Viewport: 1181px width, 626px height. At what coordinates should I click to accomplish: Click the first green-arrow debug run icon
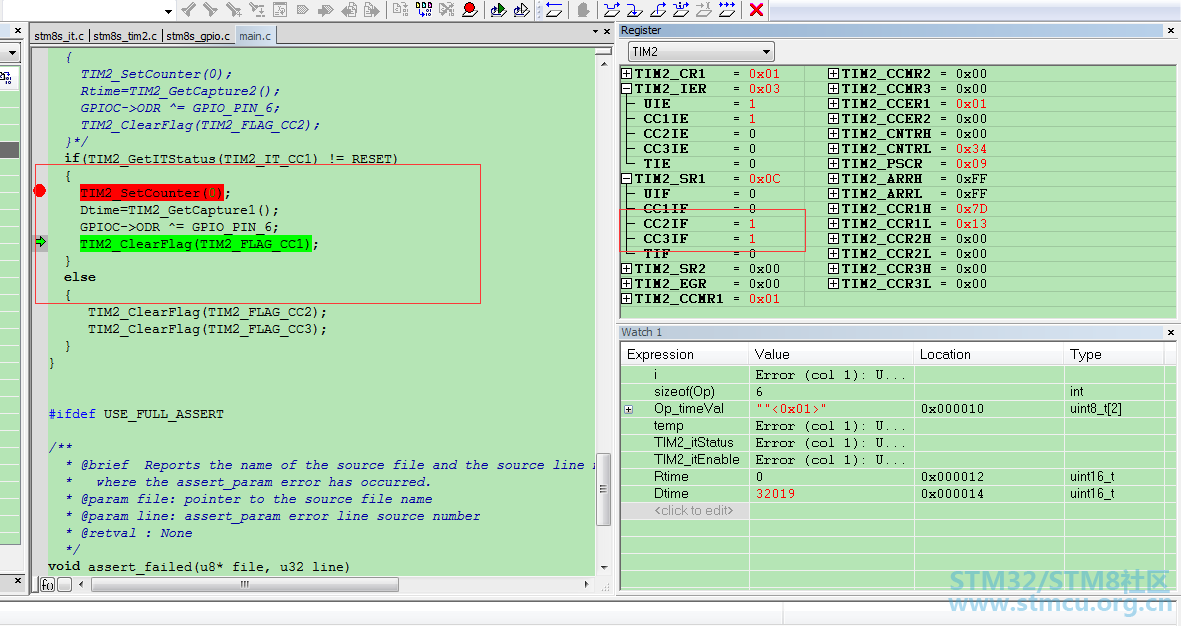498,9
